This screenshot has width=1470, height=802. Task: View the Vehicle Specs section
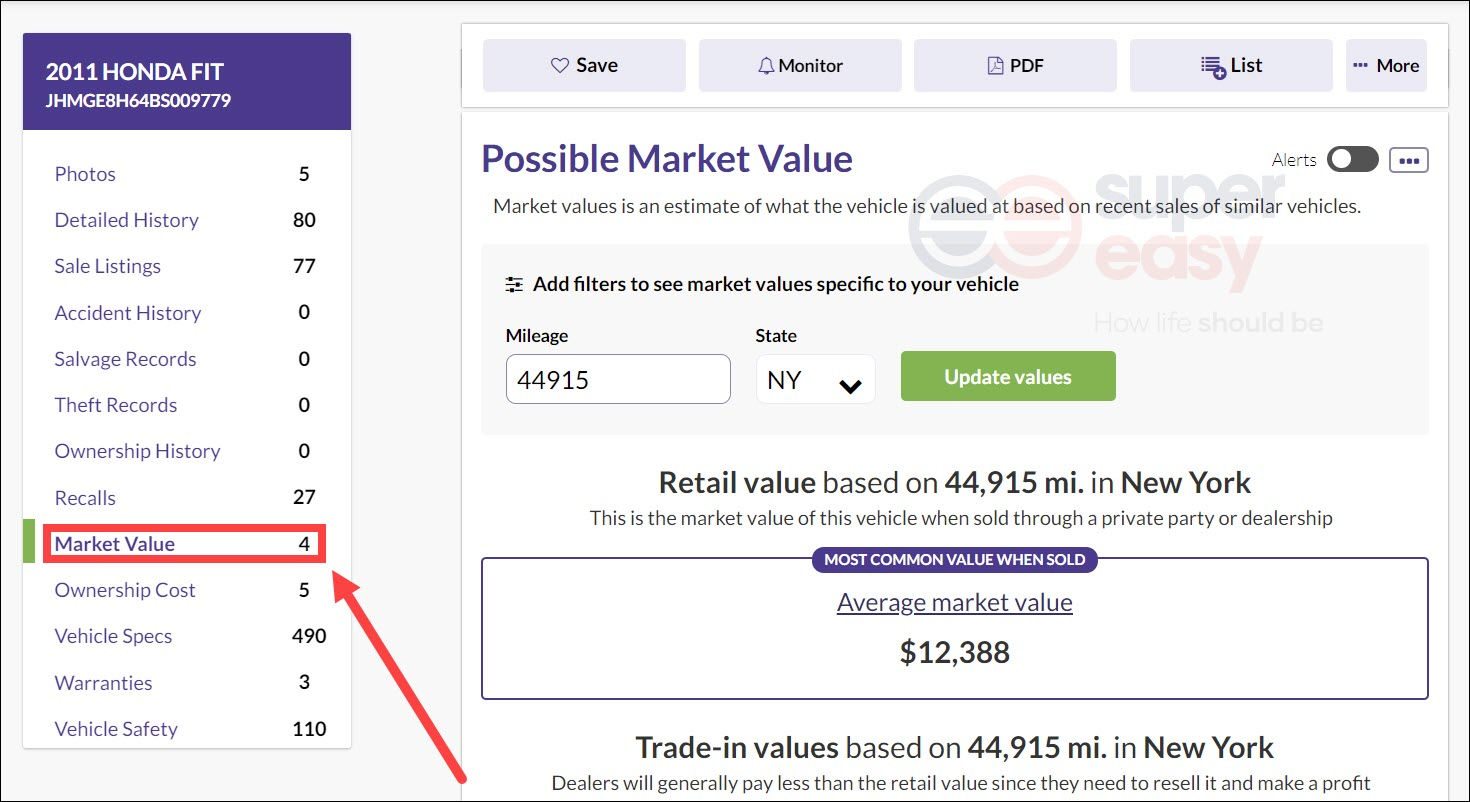(x=113, y=636)
